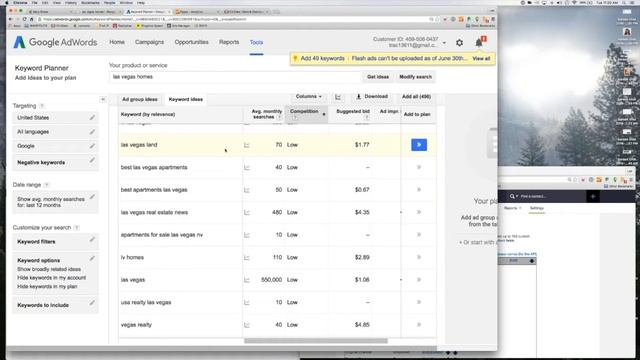The width and height of the screenshot is (640, 360).
Task: Click the Keyword (by relevance) column header
Action: (x=148, y=114)
